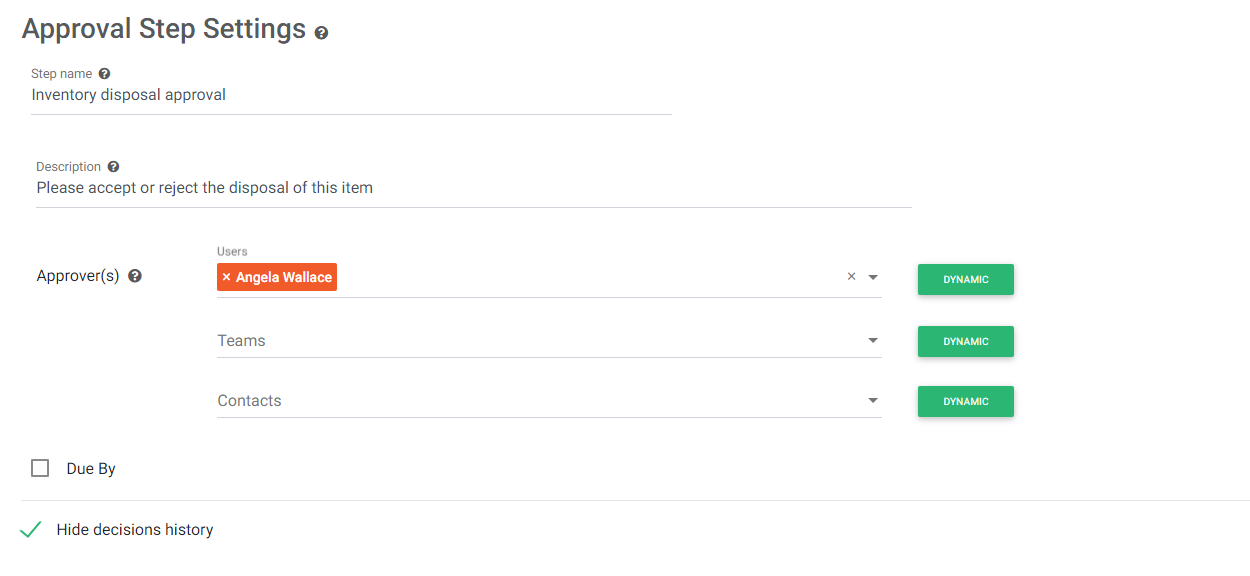1250x576 pixels.
Task: Enable the Due By checkbox
Action: (x=40, y=467)
